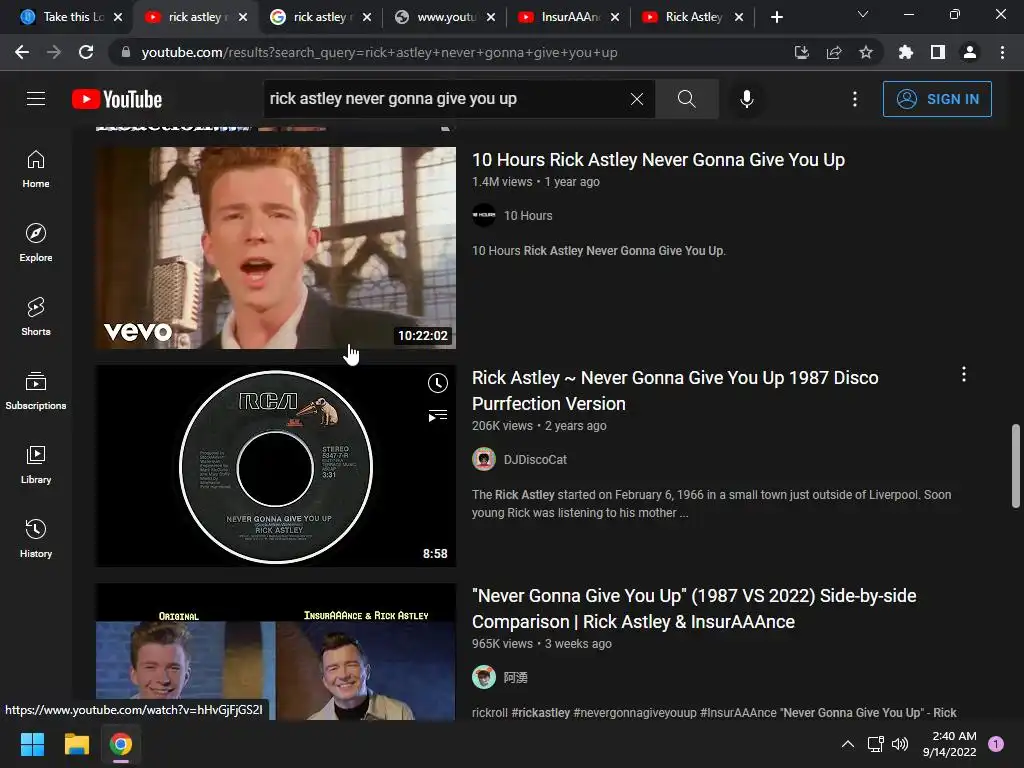Open the 10 Hours channel avatar

click(484, 215)
